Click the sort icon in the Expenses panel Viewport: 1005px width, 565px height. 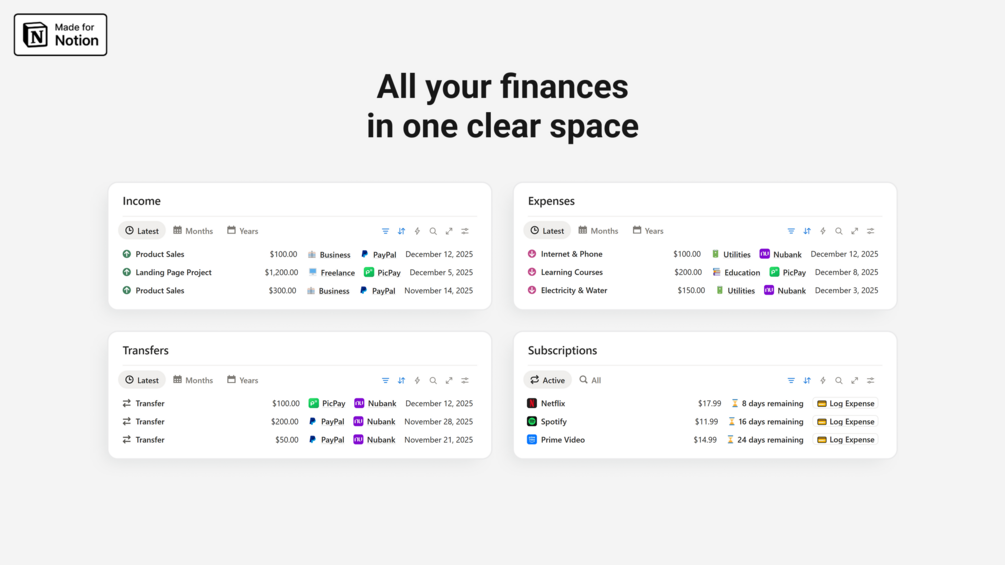[x=807, y=231]
